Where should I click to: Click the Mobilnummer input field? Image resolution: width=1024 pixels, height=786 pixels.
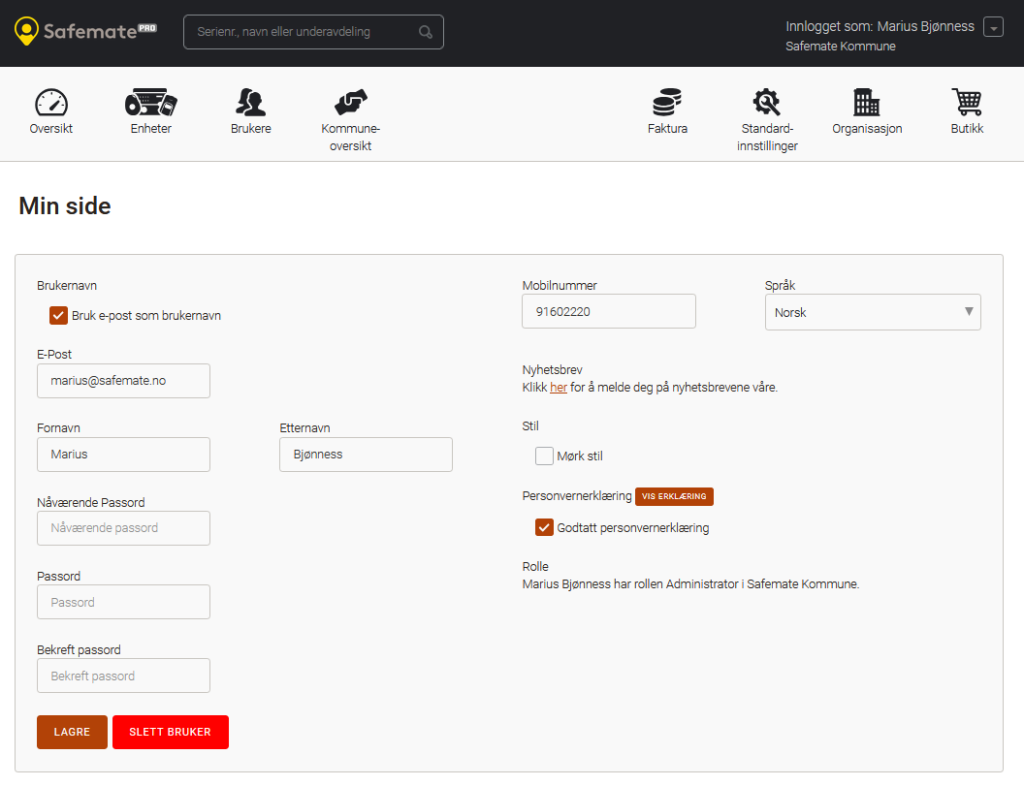(x=608, y=311)
